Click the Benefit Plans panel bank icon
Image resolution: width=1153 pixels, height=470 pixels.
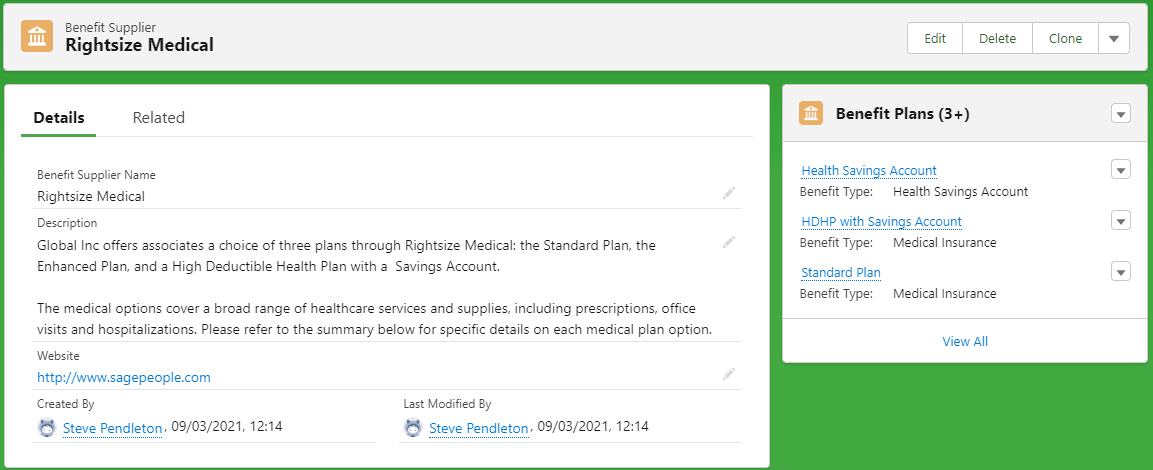pyautogui.click(x=811, y=114)
